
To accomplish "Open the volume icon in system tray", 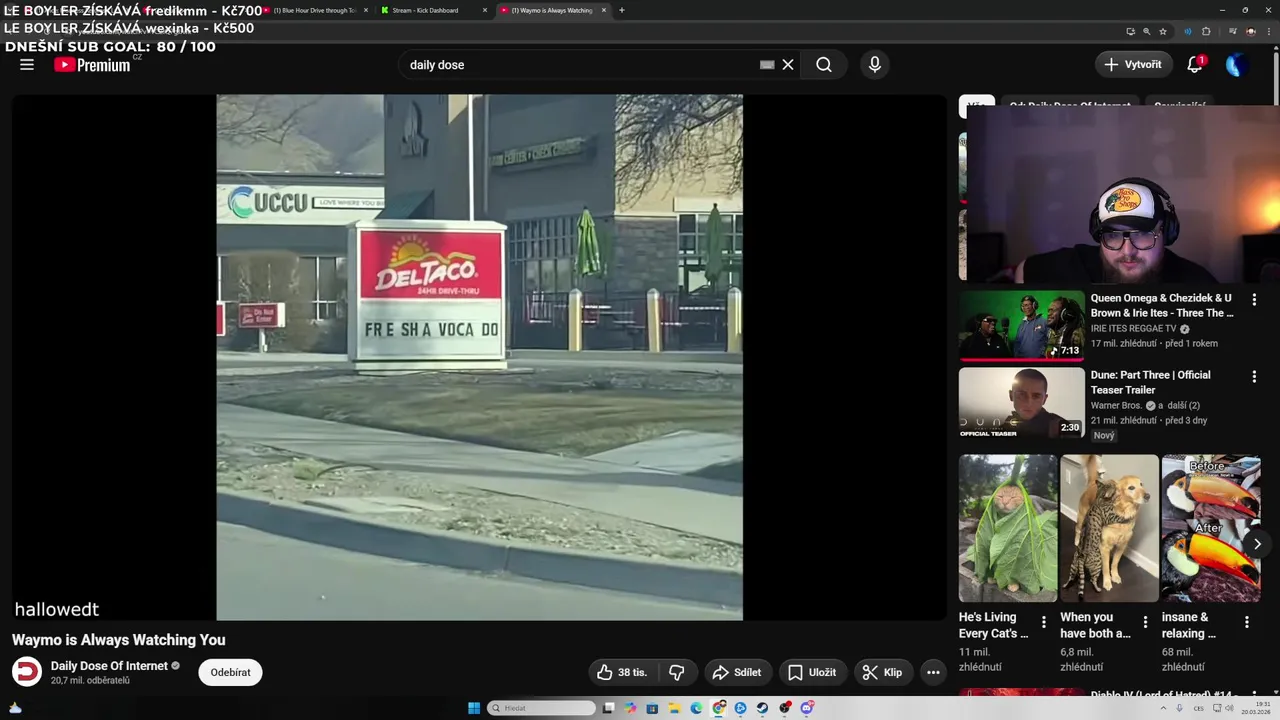I will coord(1229,708).
